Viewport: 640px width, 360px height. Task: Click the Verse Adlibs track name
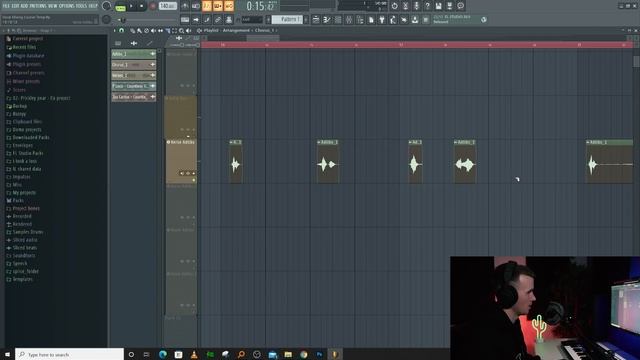[182, 142]
